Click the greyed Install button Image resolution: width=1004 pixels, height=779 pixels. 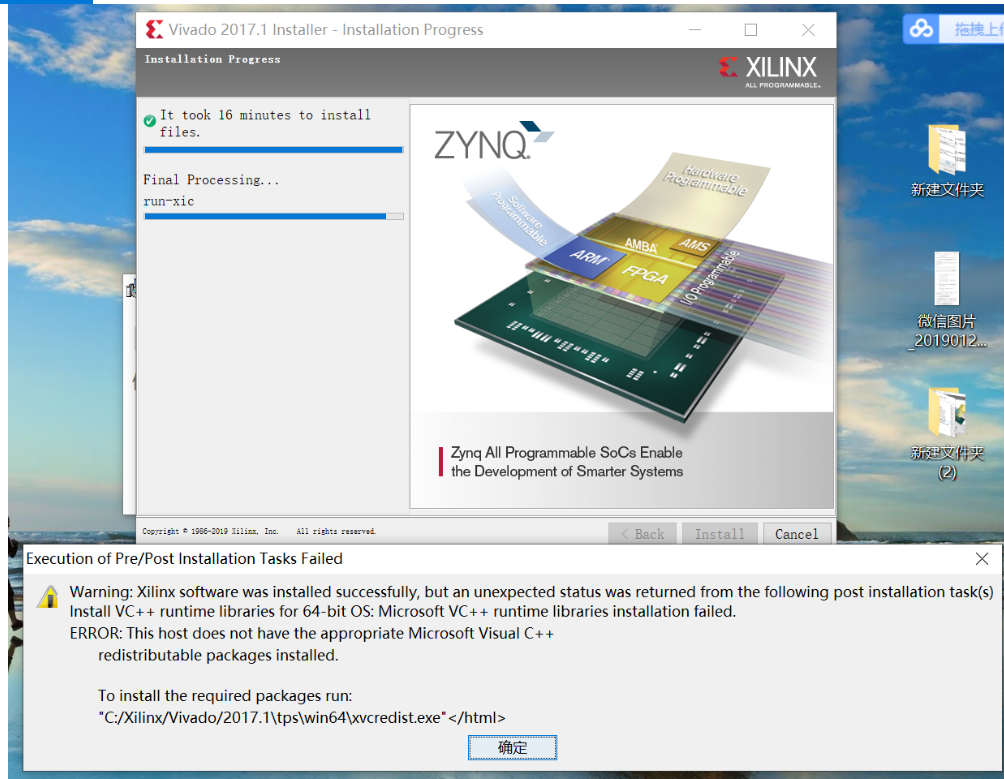(x=720, y=534)
